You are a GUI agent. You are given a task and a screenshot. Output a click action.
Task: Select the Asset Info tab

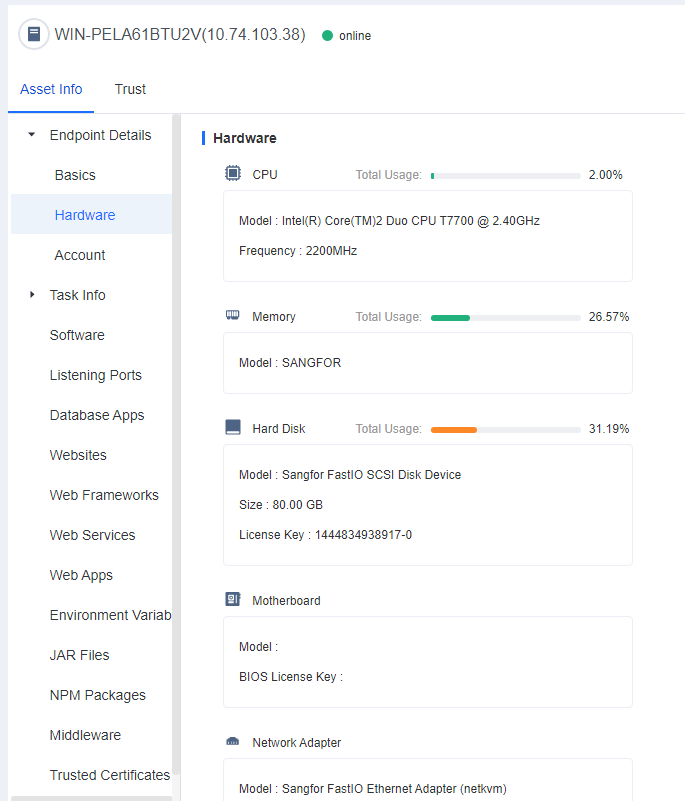pyautogui.click(x=51, y=89)
